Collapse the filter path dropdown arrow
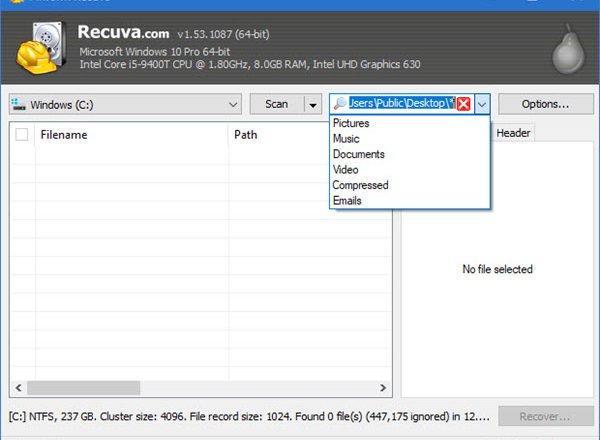The width and height of the screenshot is (600, 440). click(x=482, y=104)
